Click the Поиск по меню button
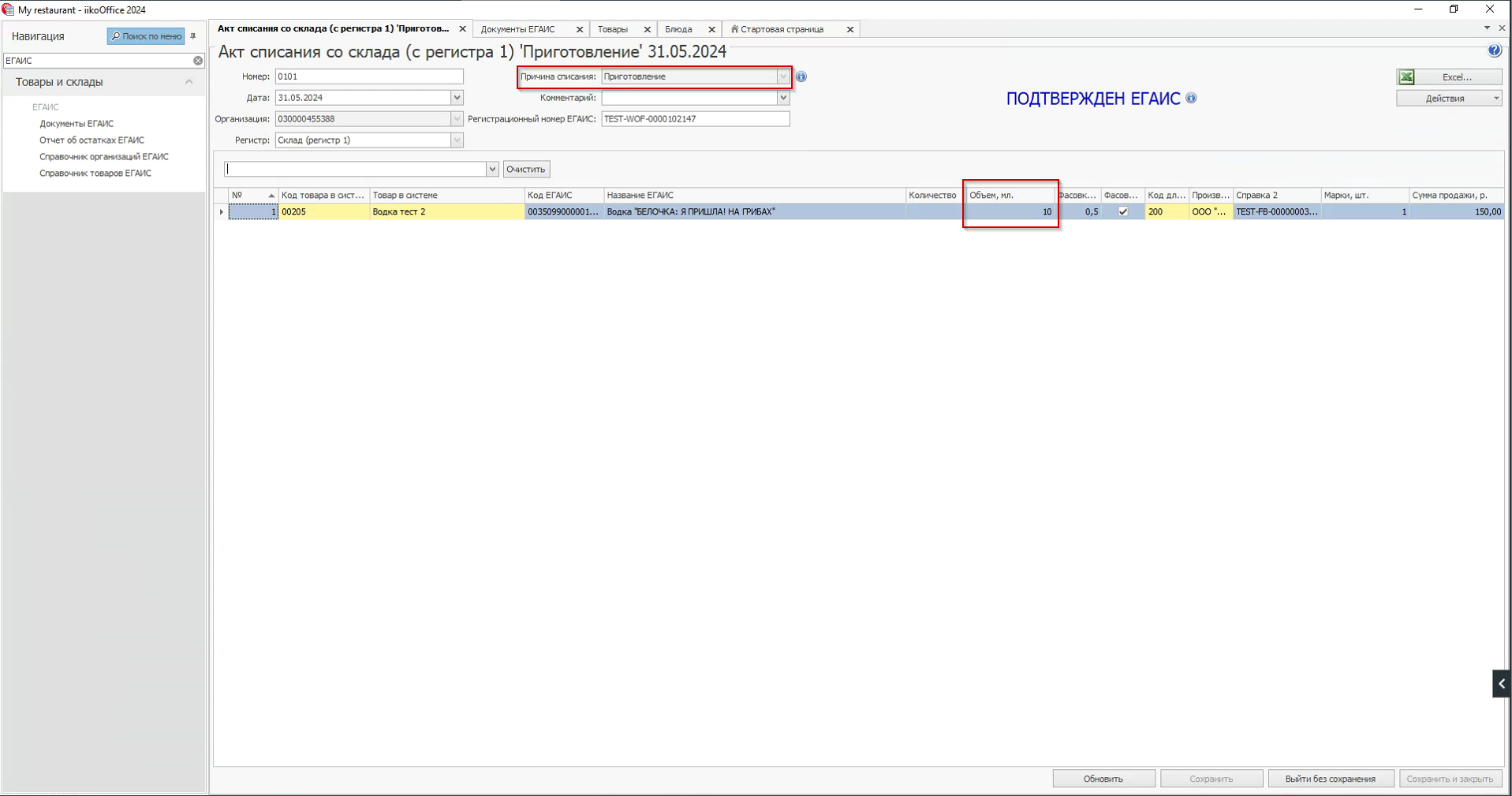This screenshot has height=796, width=1512. point(146,36)
